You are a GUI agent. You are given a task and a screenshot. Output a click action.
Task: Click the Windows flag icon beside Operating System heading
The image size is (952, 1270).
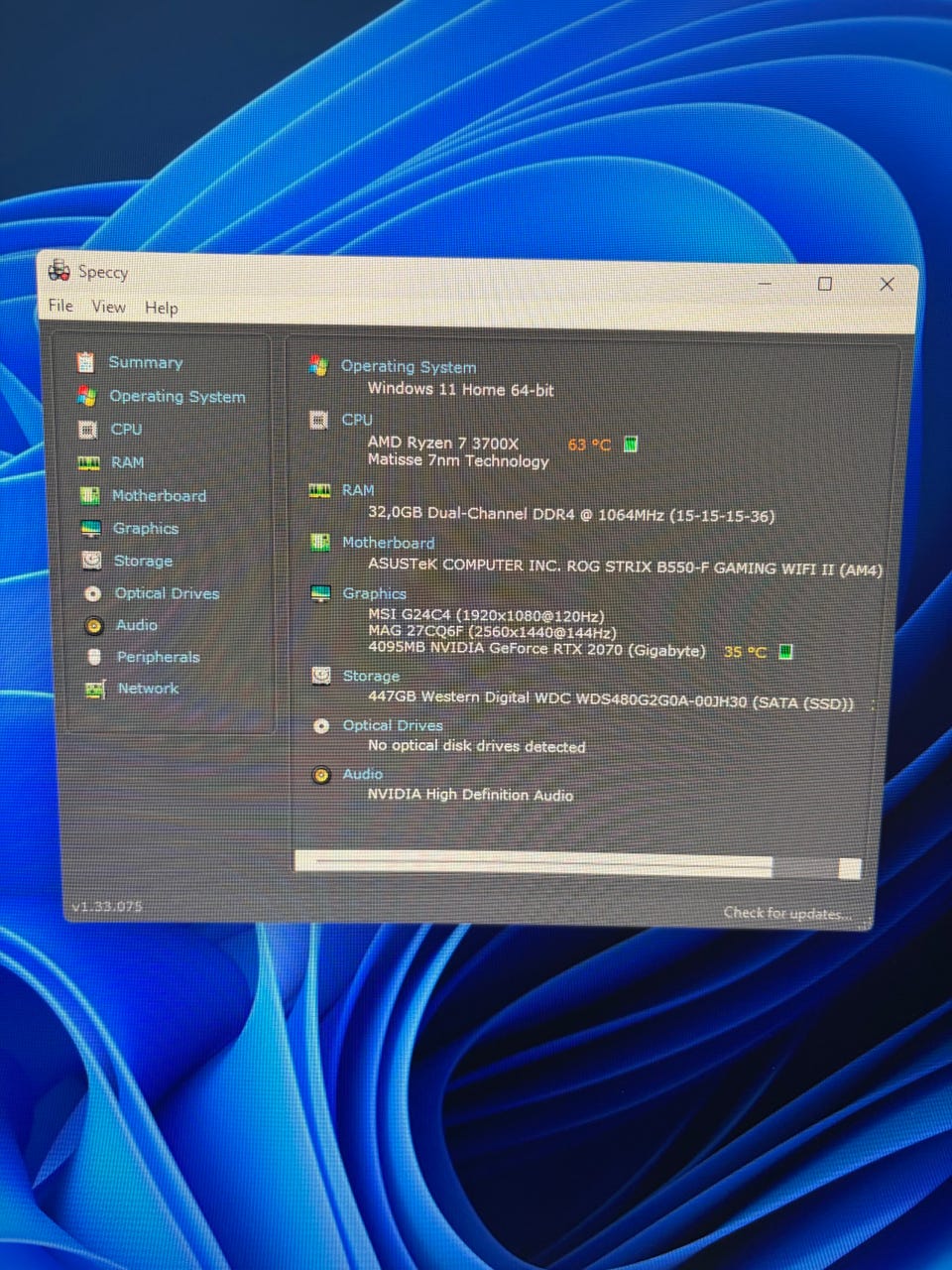click(x=318, y=365)
